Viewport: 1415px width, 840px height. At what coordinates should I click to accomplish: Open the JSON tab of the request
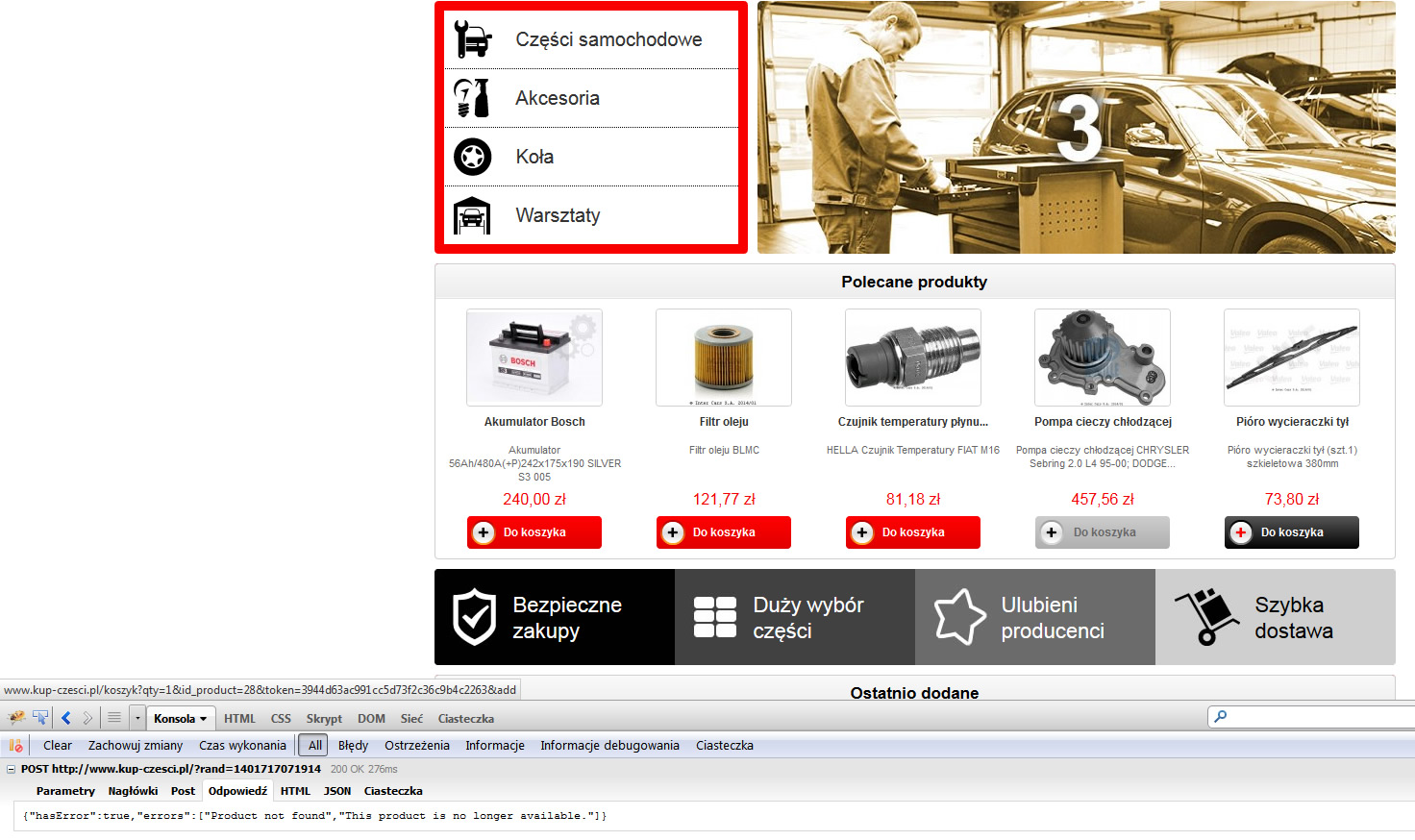(x=337, y=791)
